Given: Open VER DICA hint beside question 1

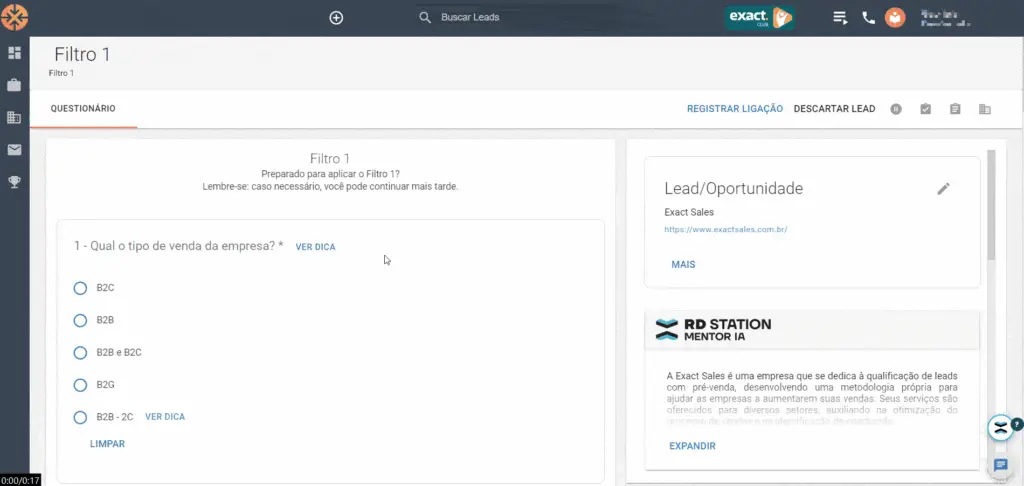Looking at the screenshot, I should pyautogui.click(x=315, y=247).
